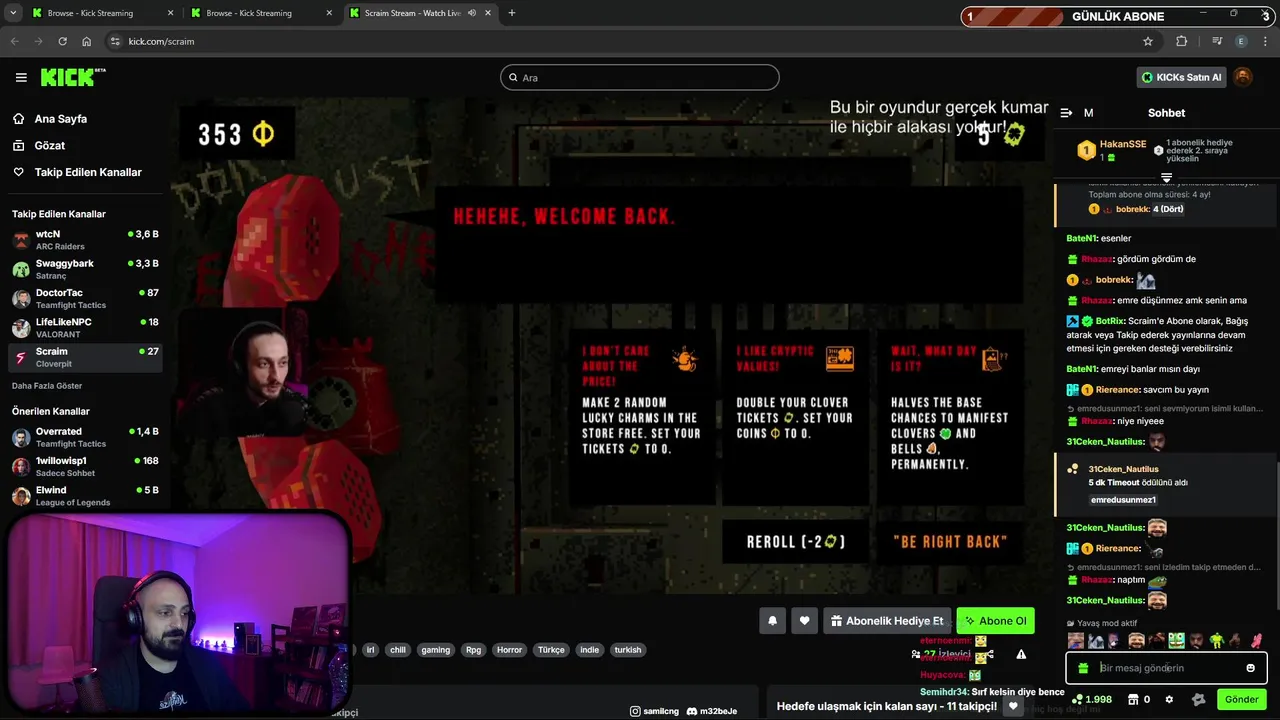Click the "BE RIGHT BACK" game option
This screenshot has width=1280, height=720.
(x=950, y=542)
